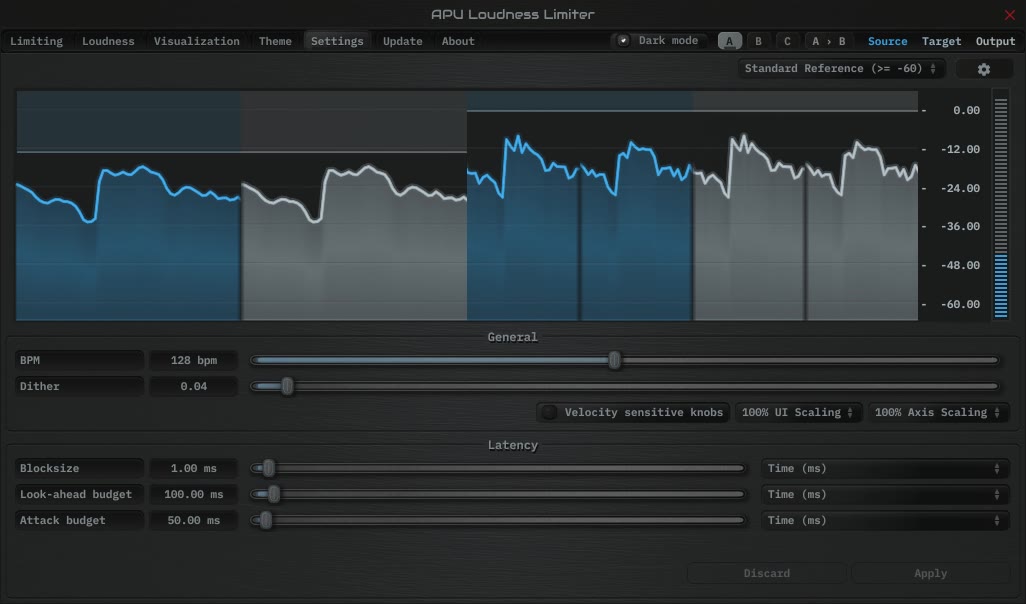Image resolution: width=1026 pixels, height=604 pixels.
Task: Click the Blocksize parameter label
Action: [79, 469]
